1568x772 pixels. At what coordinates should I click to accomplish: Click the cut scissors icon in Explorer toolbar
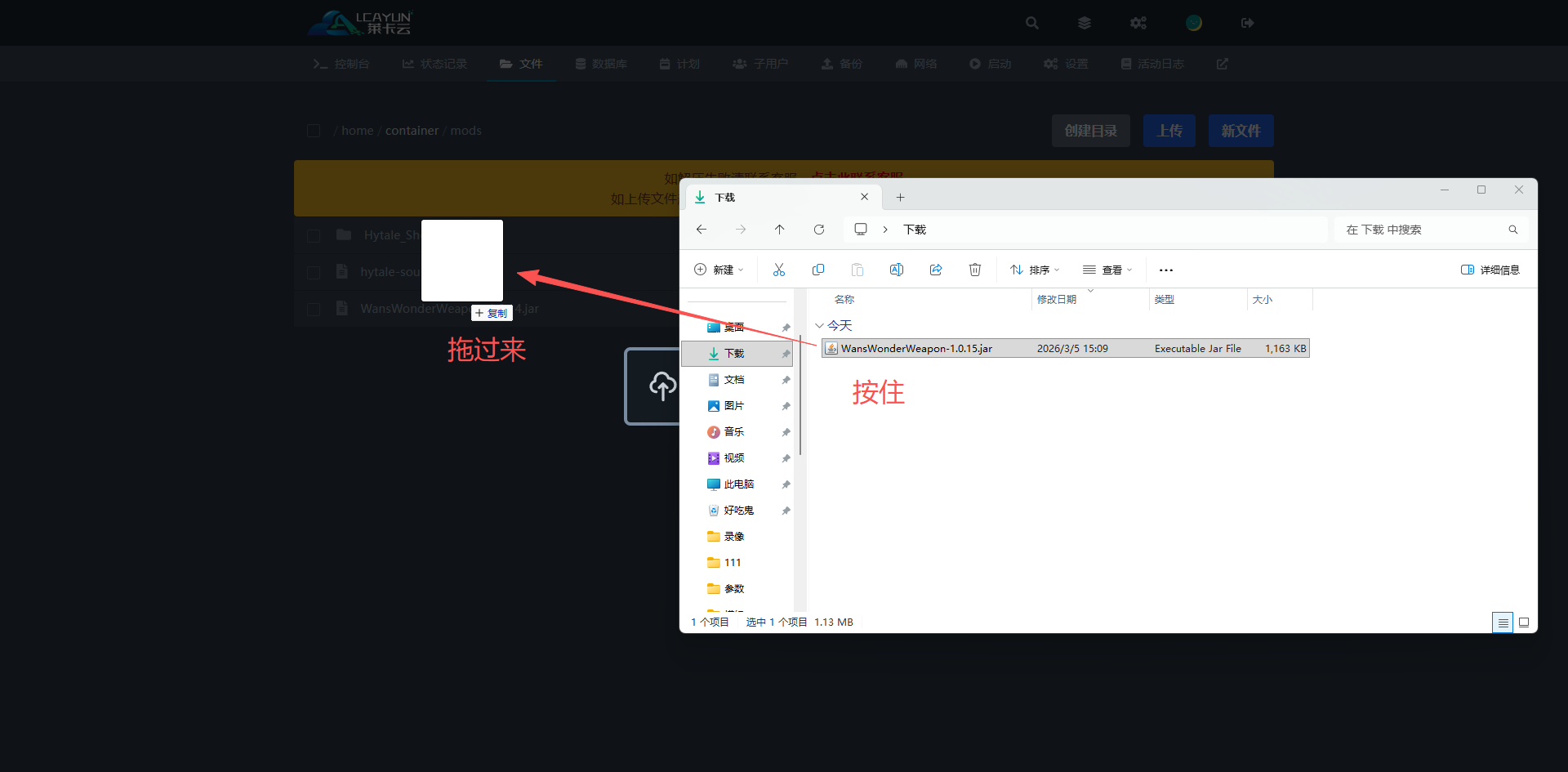778,270
